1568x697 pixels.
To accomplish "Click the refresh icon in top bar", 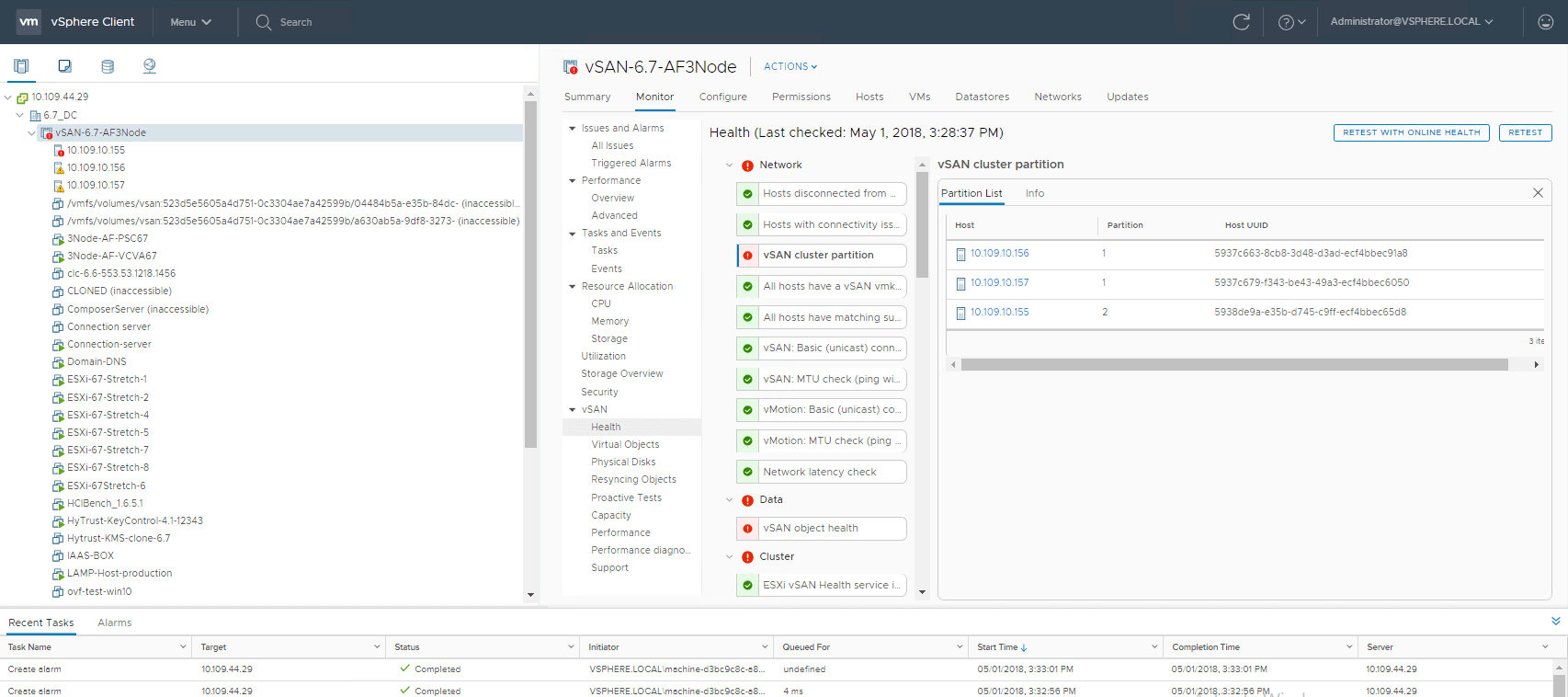I will [1241, 22].
